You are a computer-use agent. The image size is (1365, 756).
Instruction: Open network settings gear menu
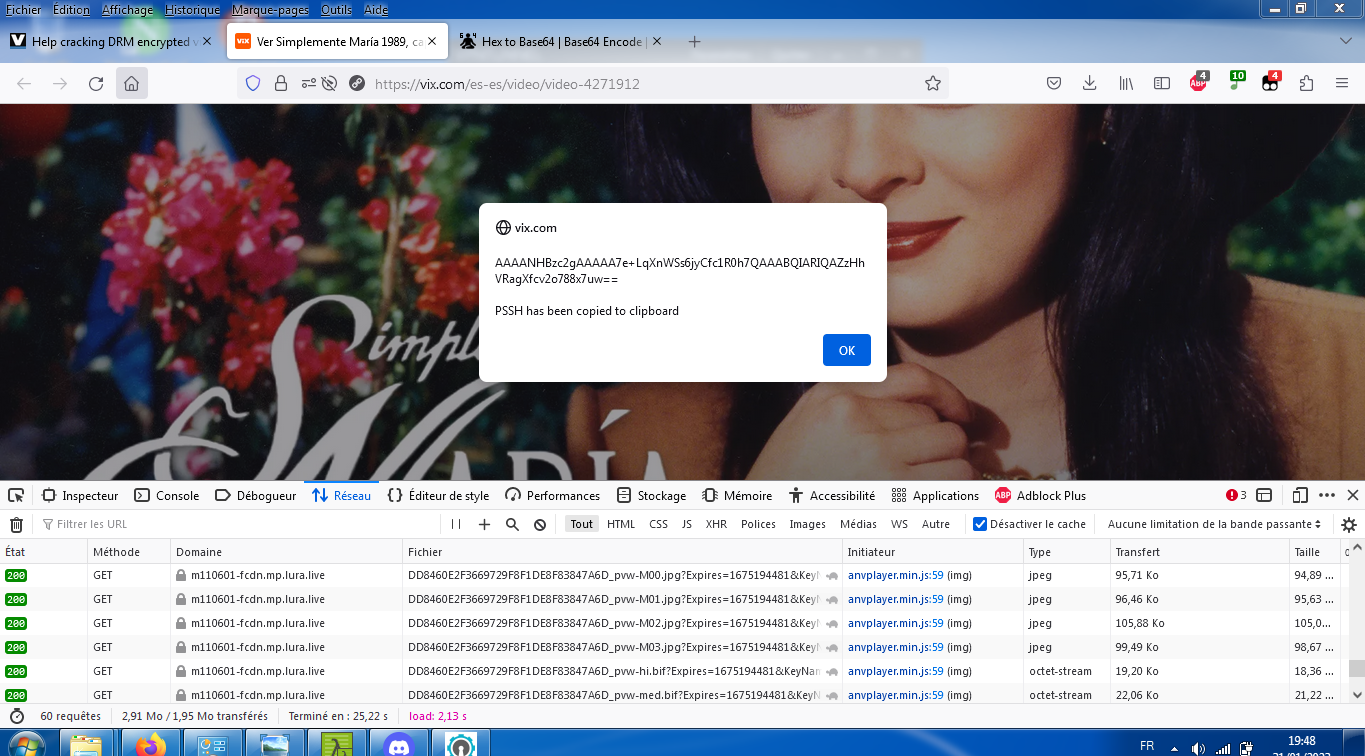point(1349,524)
